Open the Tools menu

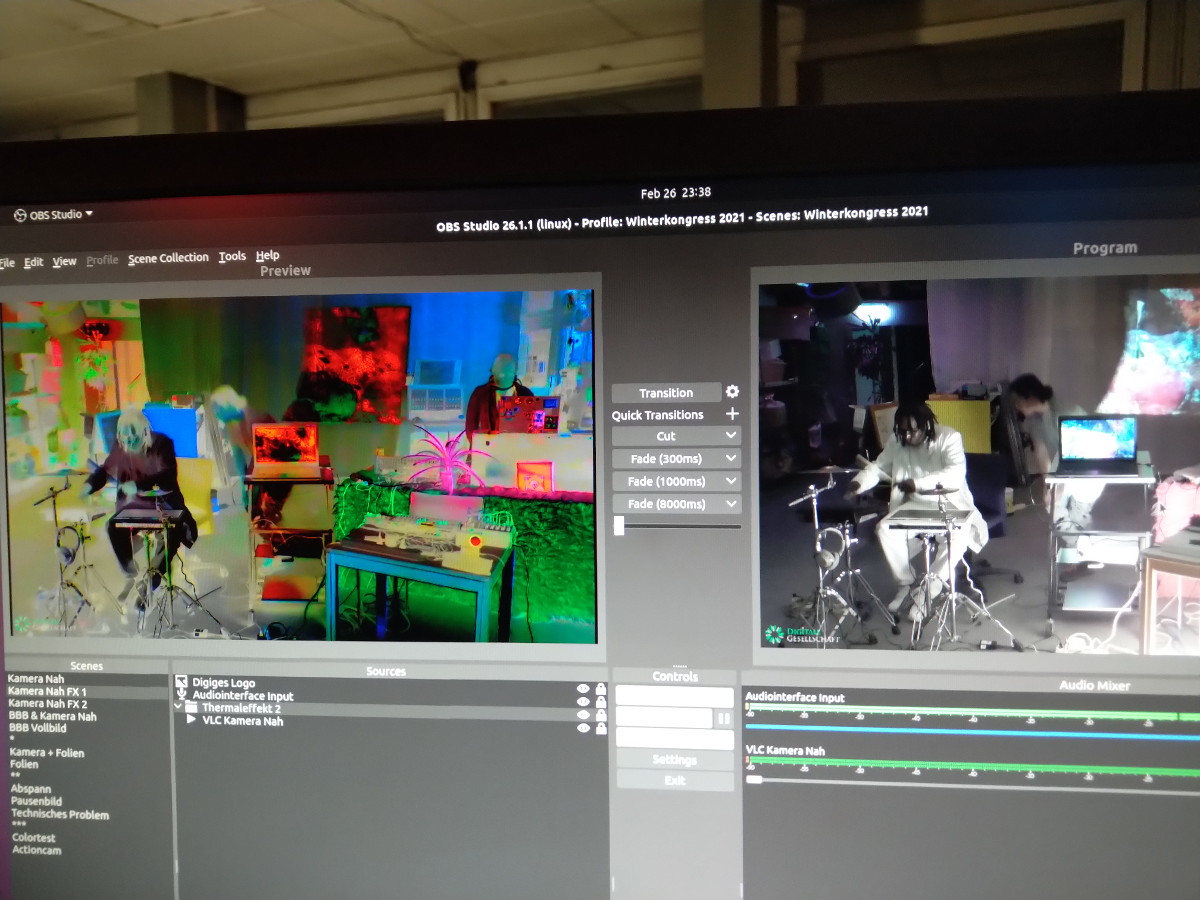click(x=232, y=257)
